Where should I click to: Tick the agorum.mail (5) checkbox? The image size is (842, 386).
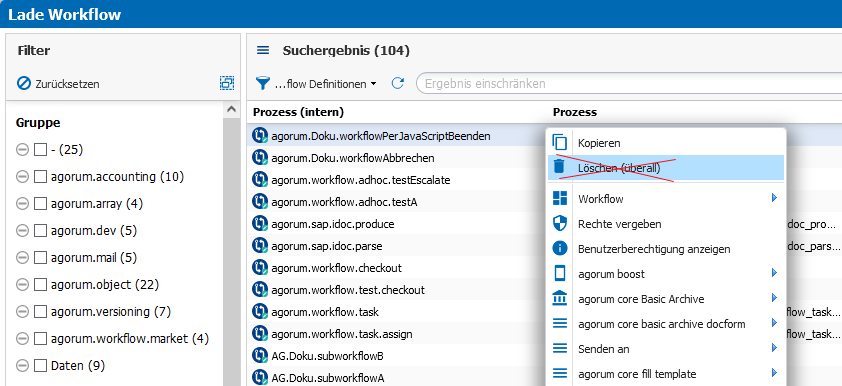pos(40,258)
